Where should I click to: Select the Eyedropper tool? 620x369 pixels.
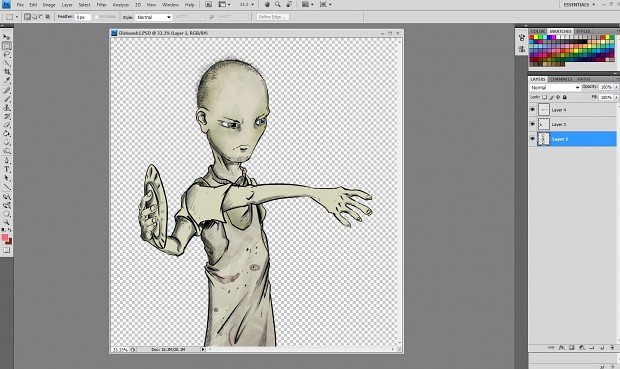(7, 81)
